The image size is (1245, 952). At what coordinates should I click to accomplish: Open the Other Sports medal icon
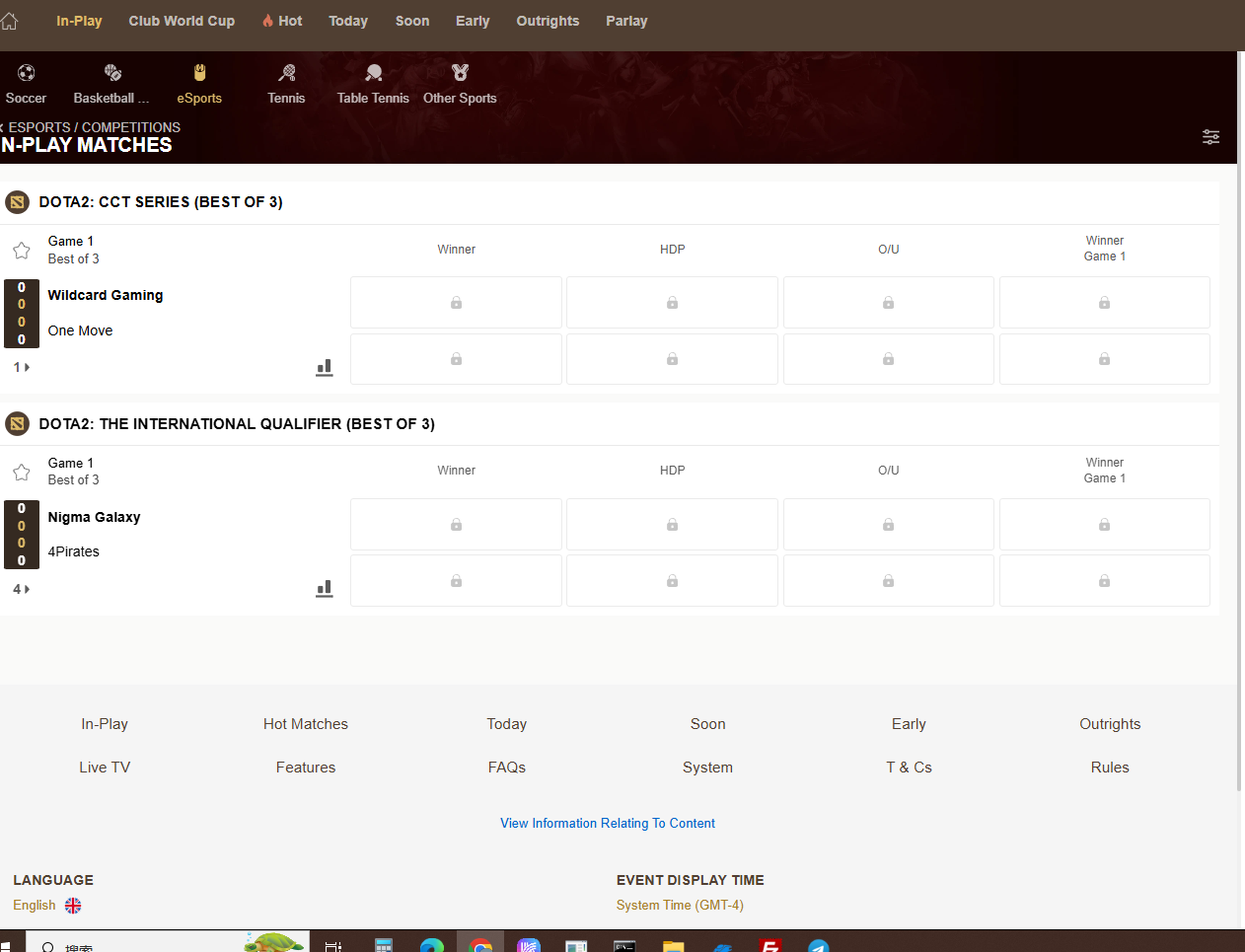460,73
